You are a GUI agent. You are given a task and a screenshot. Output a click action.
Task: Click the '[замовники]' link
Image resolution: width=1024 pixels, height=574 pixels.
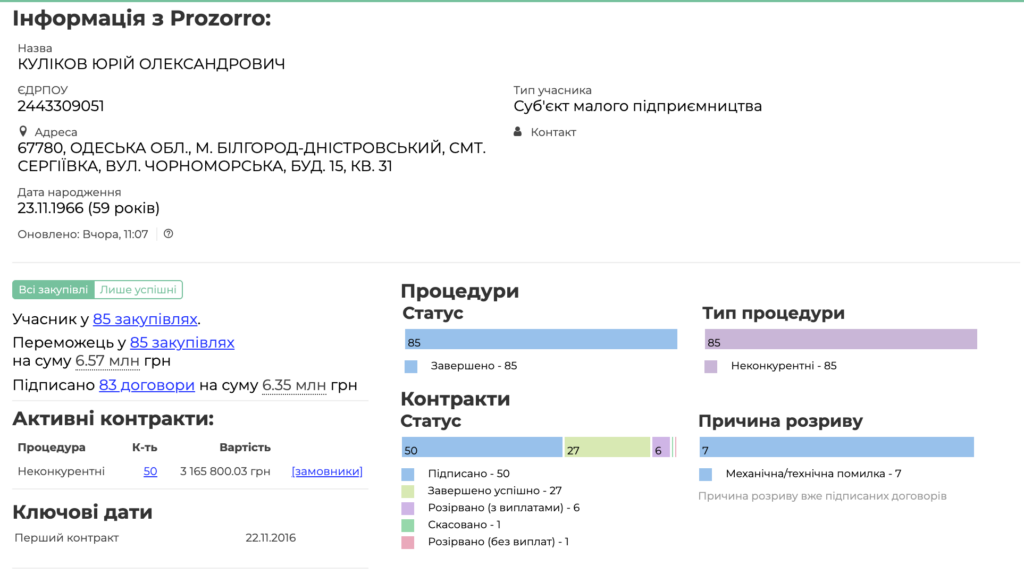pyautogui.click(x=327, y=471)
